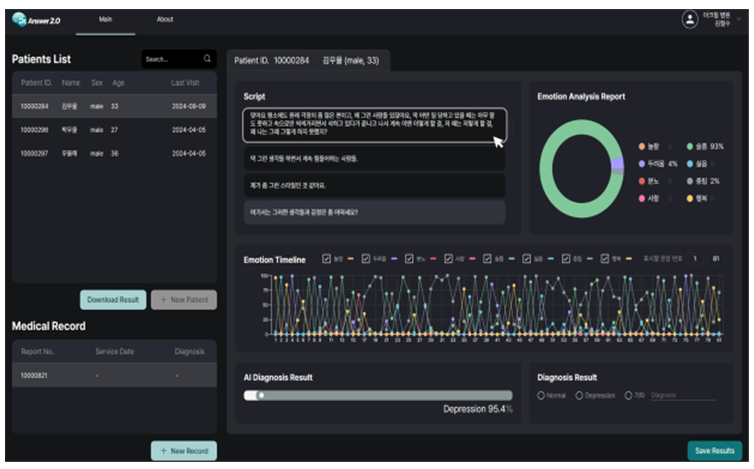Click the magnifier icon in search box
754x469 pixels.
207,59
